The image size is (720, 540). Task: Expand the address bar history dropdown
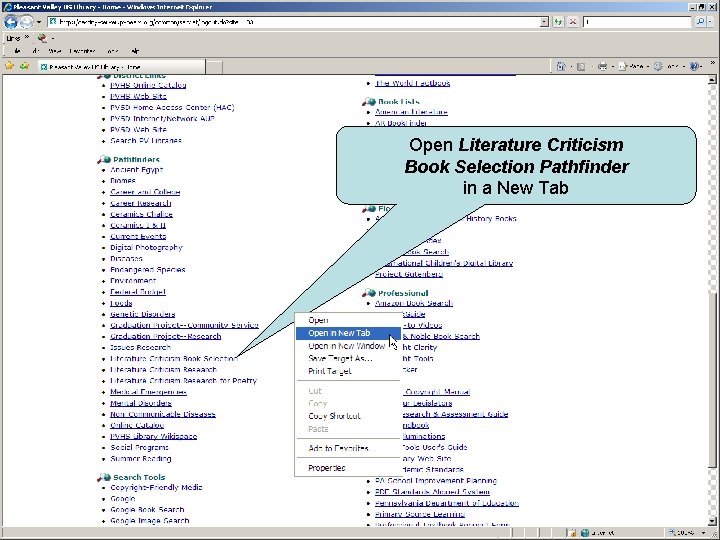[544, 22]
